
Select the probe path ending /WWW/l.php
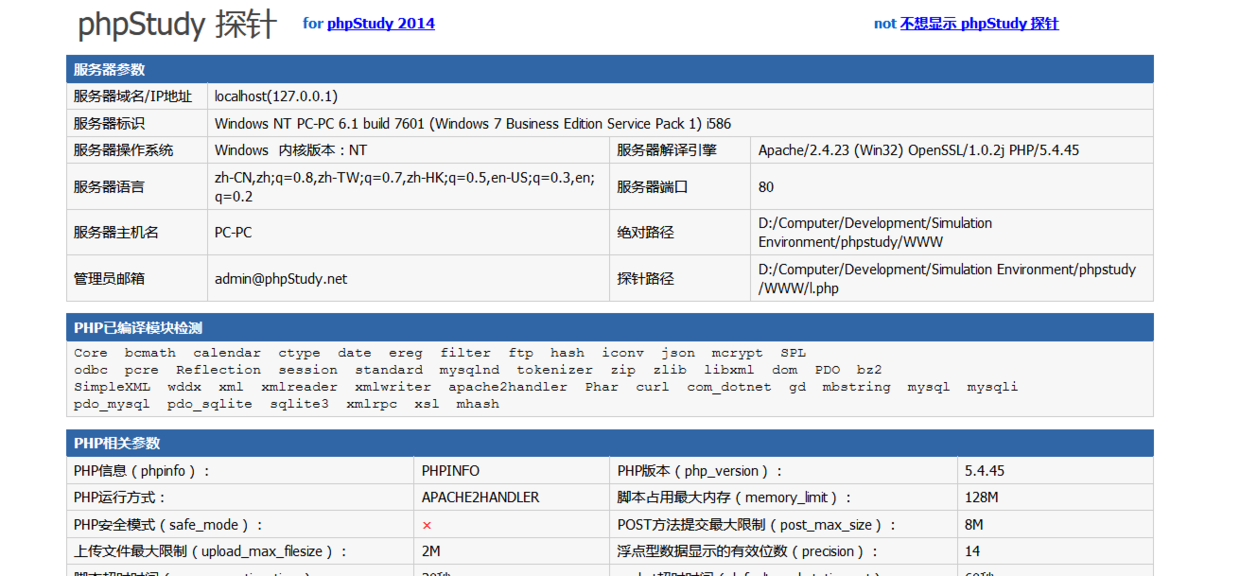pos(947,278)
